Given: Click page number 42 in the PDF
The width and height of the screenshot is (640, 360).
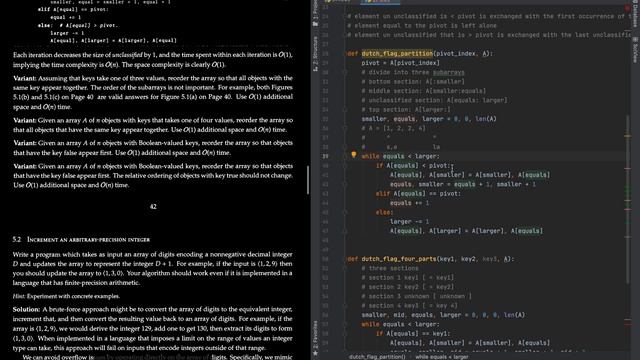Looking at the screenshot, I should [x=153, y=207].
